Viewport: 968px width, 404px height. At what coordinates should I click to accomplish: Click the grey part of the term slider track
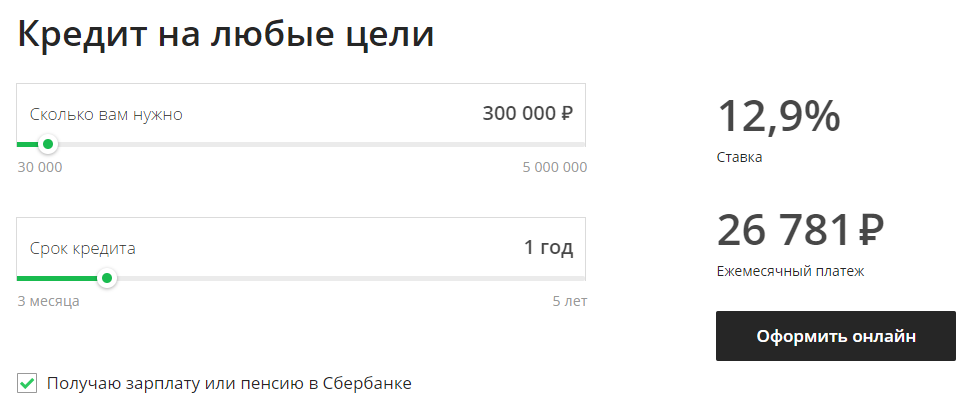350,278
